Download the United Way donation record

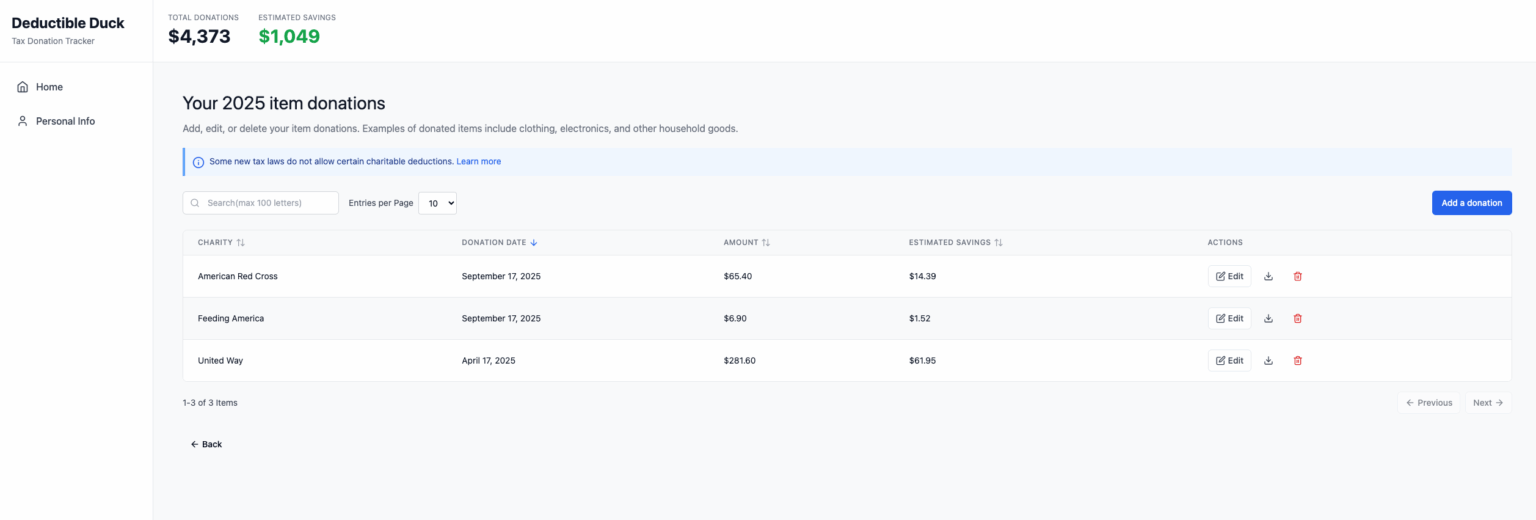[1268, 360]
